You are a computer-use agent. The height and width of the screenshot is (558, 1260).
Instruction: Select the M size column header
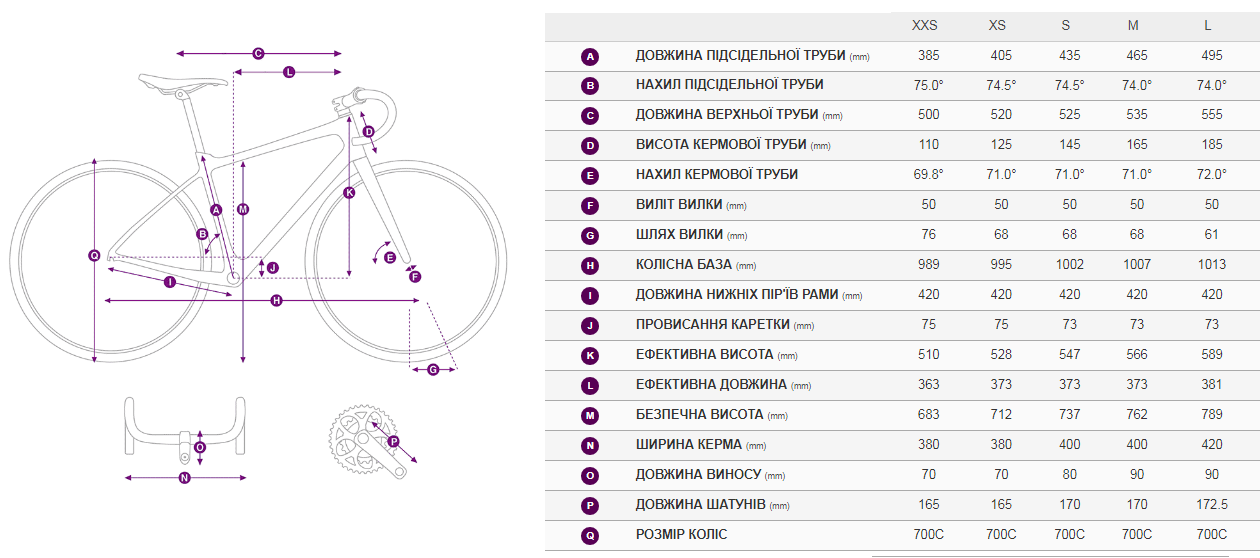click(x=1133, y=26)
